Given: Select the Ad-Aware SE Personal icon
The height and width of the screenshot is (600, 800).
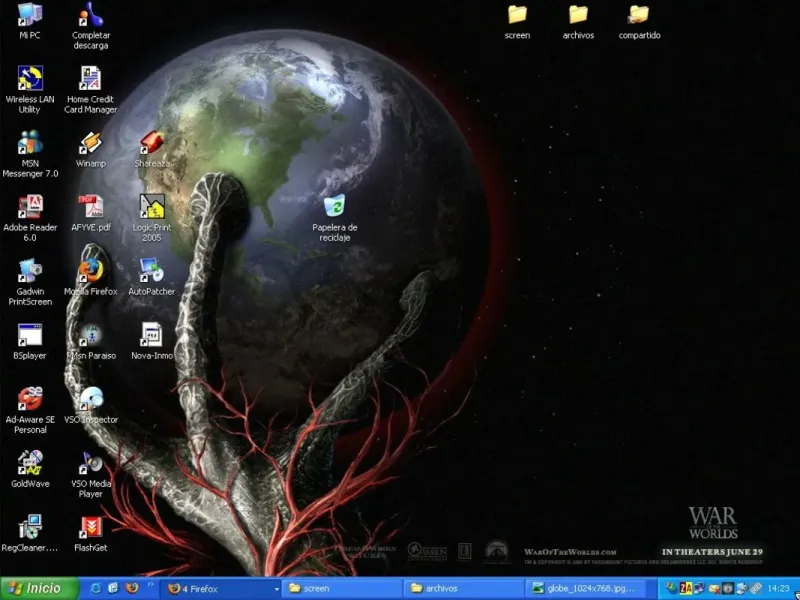Looking at the screenshot, I should pyautogui.click(x=30, y=411).
